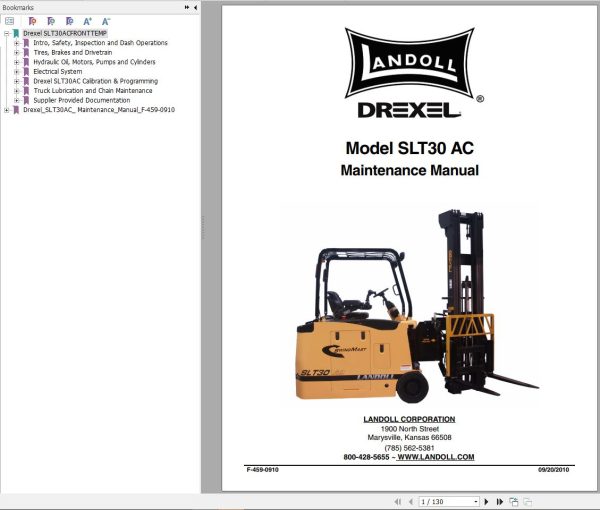The image size is (600, 510).
Task: Open Drexel_SLT30AC_ Maintenance_Manual_F-459-0910 bookmark
Action: pyautogui.click(x=99, y=110)
